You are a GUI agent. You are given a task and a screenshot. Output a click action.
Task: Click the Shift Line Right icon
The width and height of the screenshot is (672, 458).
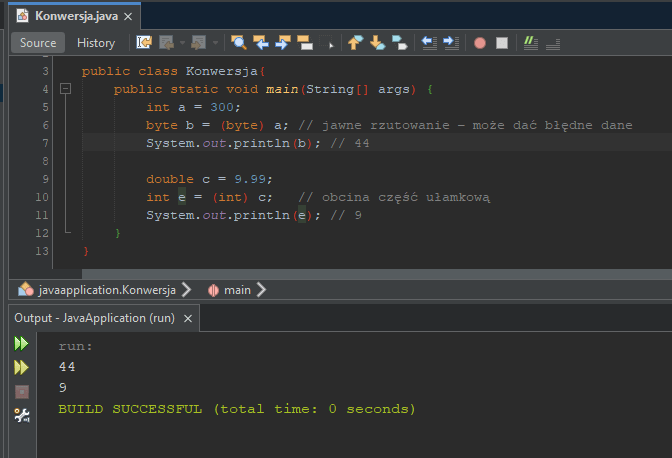pos(451,43)
